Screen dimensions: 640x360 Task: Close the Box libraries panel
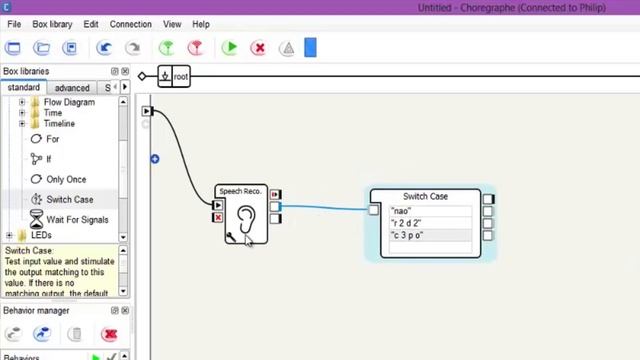125,71
